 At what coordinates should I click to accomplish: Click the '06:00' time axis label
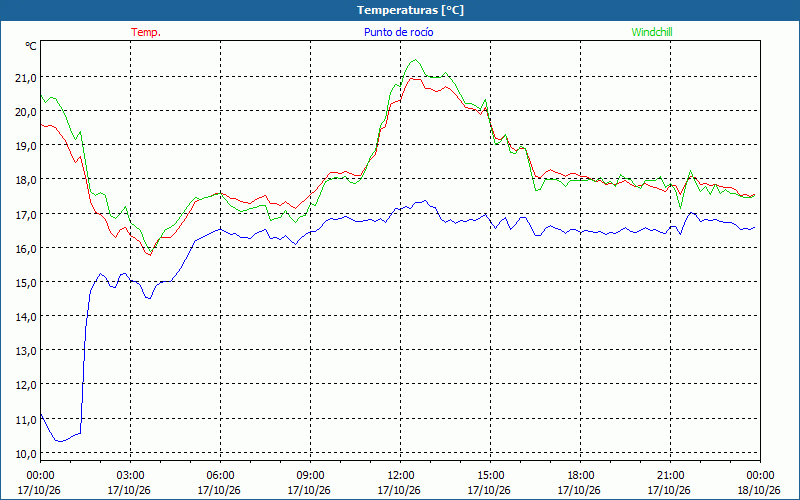point(220,476)
